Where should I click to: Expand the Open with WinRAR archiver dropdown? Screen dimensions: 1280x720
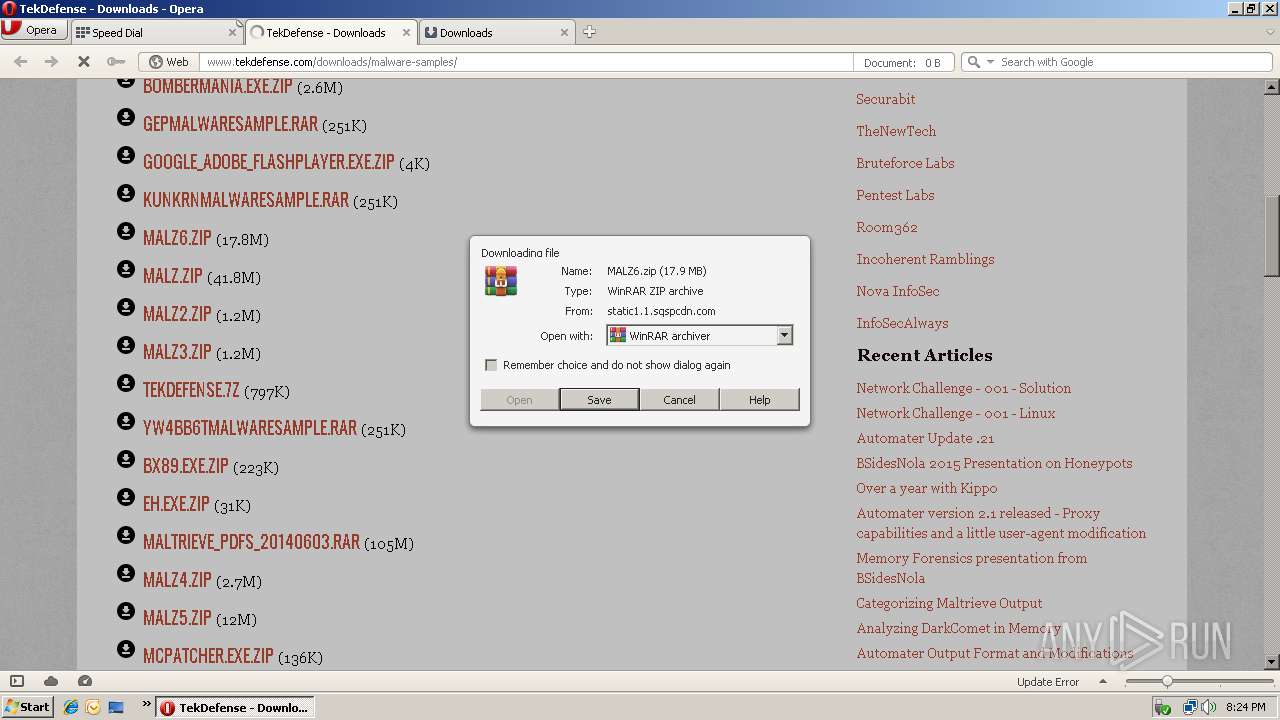pos(785,336)
